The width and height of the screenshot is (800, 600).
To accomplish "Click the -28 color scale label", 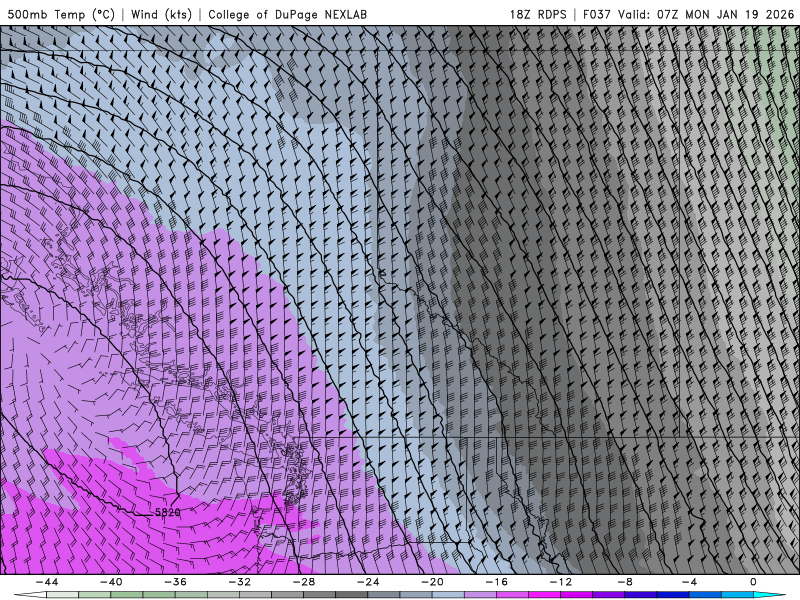I will [x=304, y=582].
